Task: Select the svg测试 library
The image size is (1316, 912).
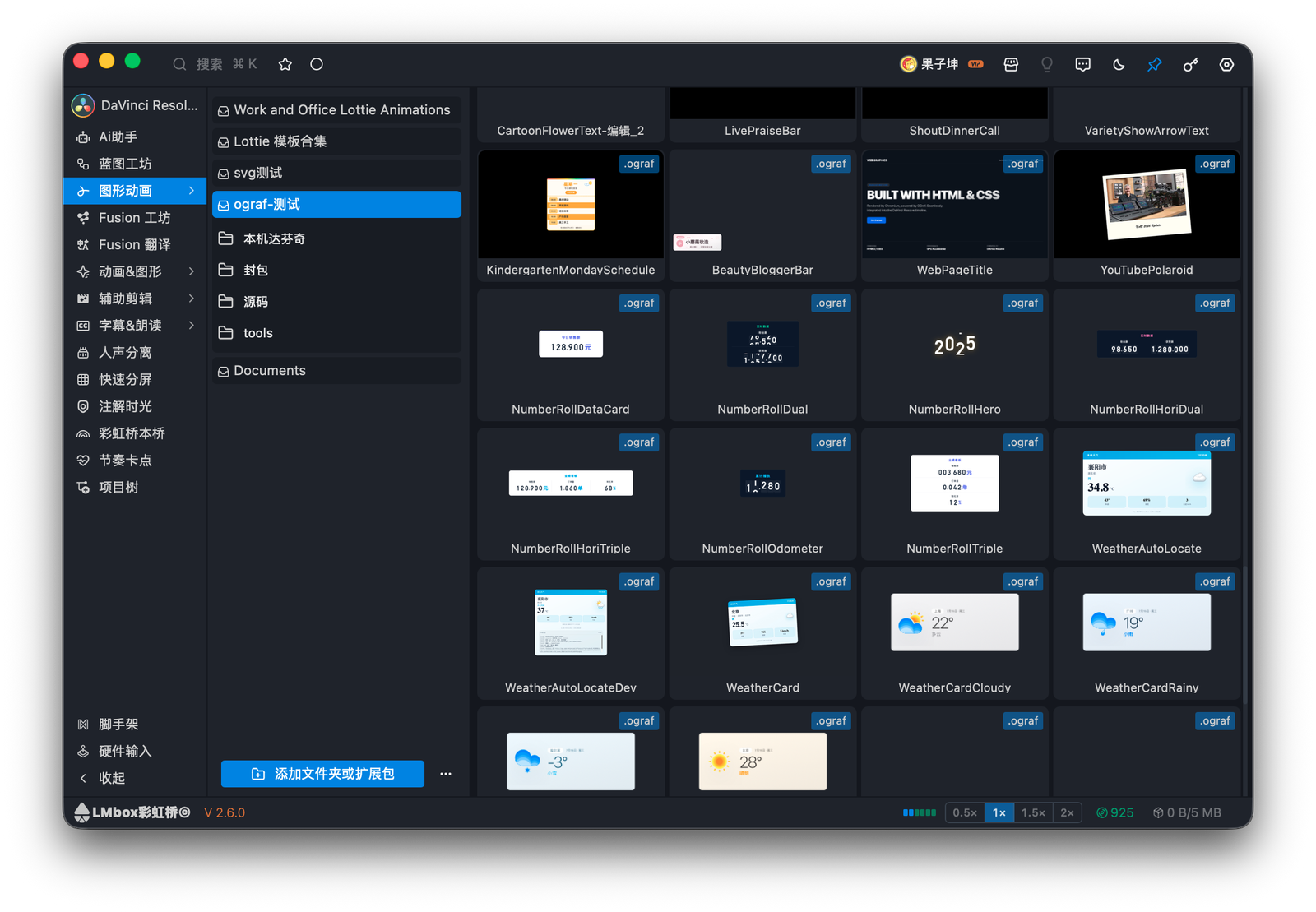Action: [336, 173]
